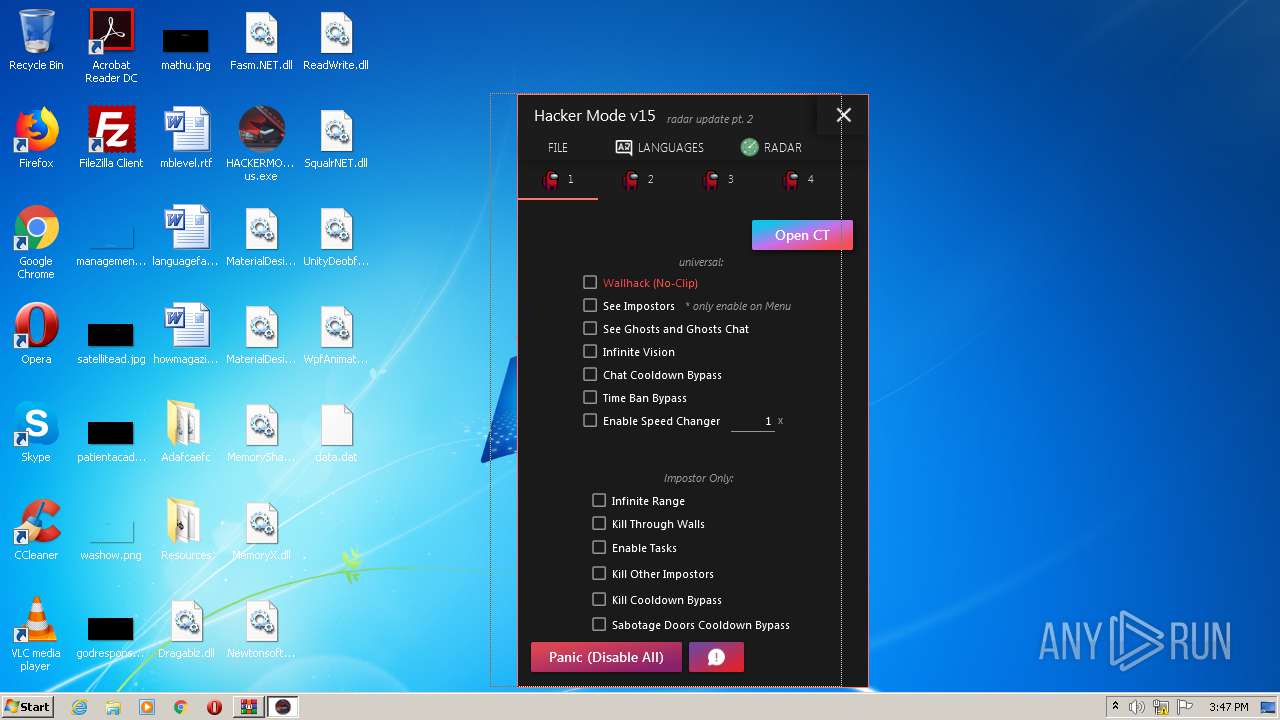Open Windows Explorer from the taskbar
1280x720 pixels.
point(113,707)
